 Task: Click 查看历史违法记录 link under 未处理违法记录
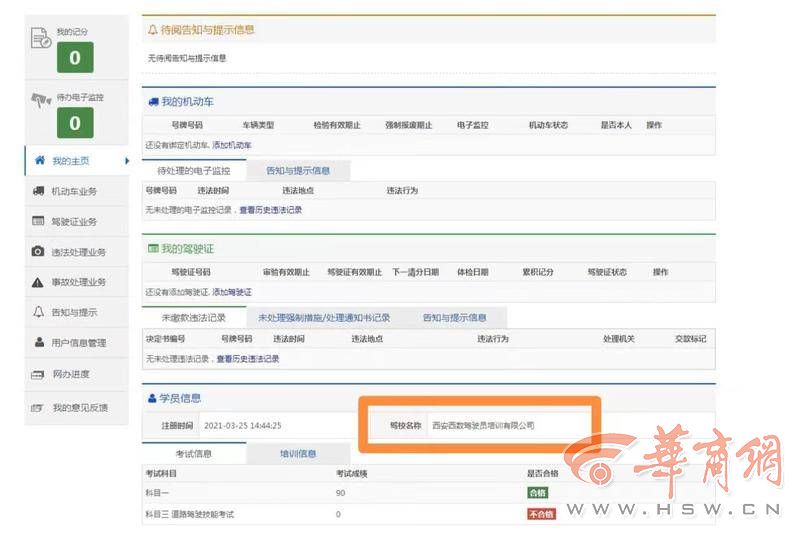248,359
